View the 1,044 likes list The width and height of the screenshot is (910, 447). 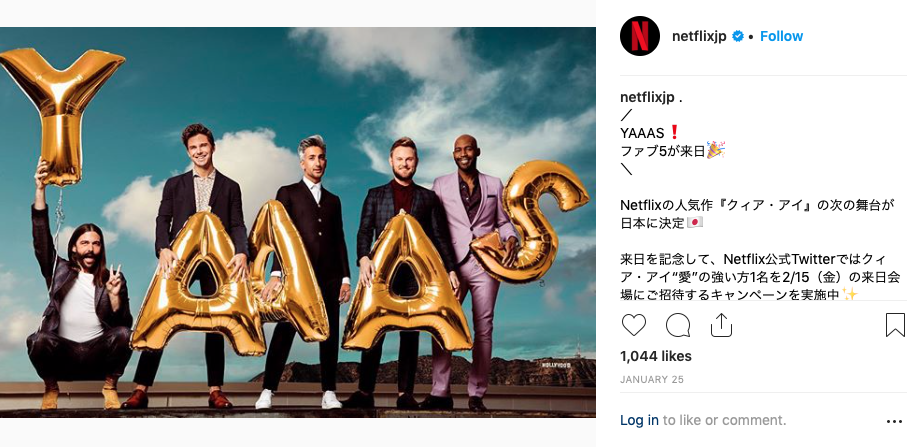click(x=656, y=356)
